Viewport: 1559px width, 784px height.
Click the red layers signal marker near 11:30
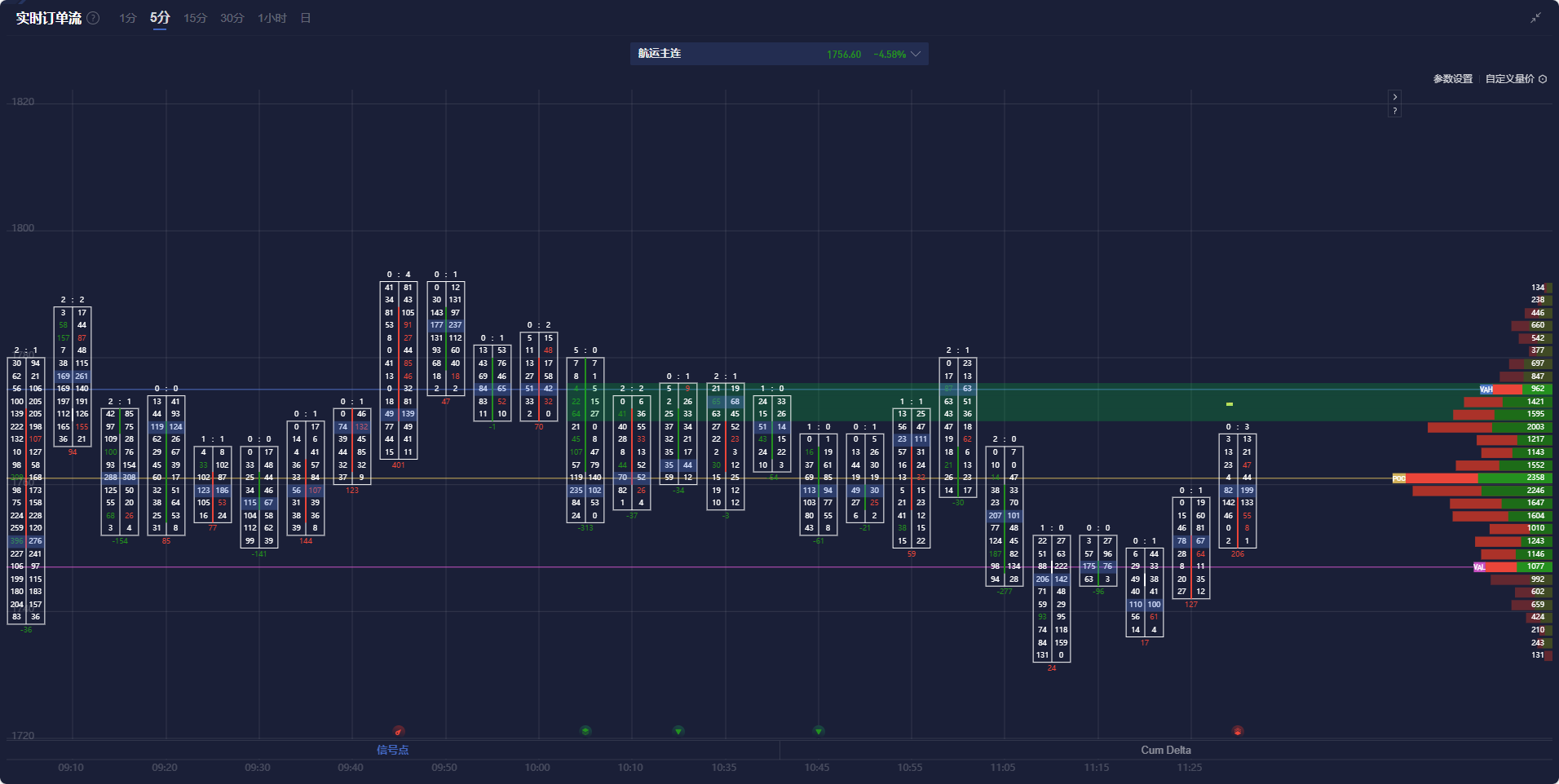[x=1238, y=731]
